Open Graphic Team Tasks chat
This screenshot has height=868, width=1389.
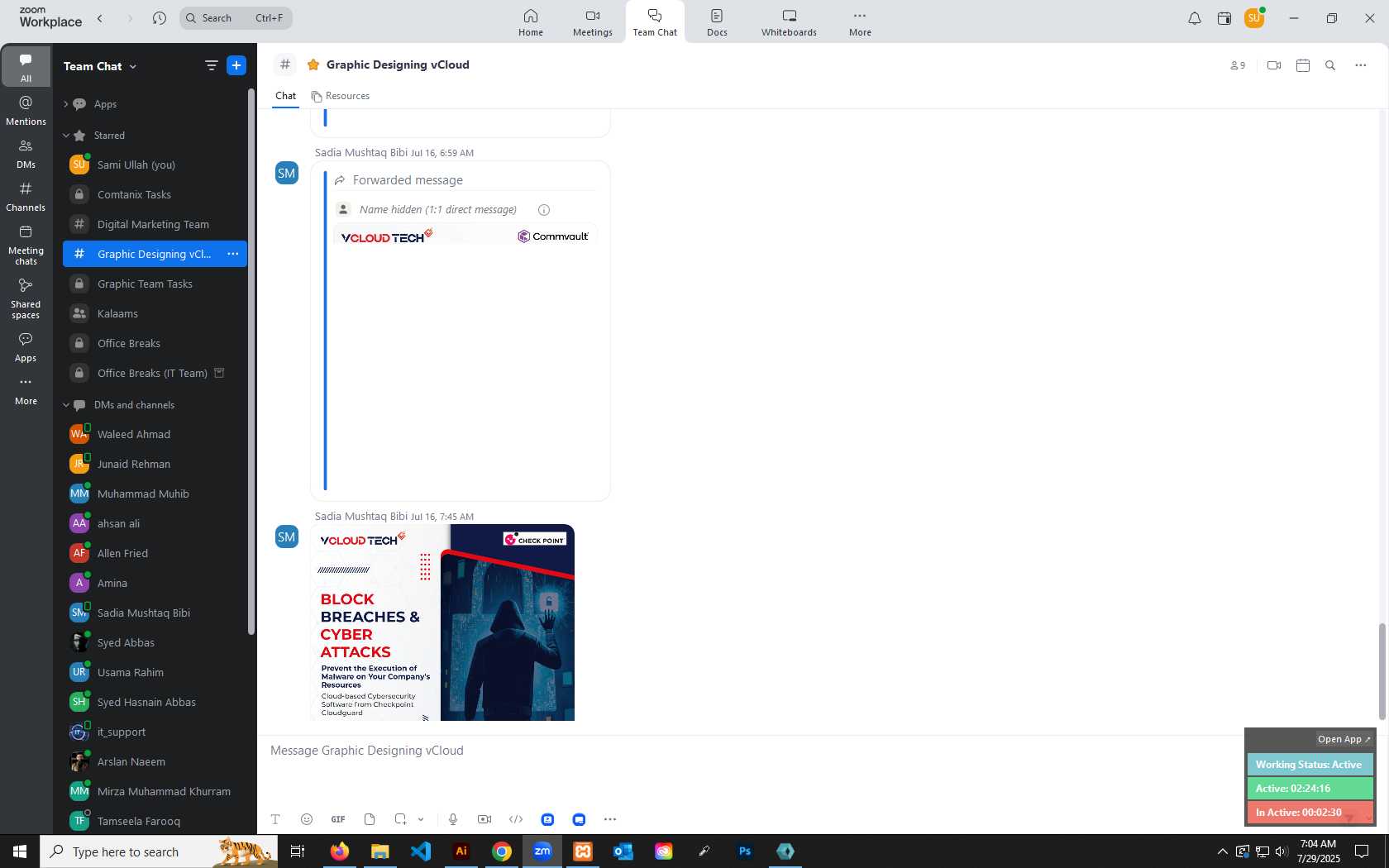[x=155, y=284]
